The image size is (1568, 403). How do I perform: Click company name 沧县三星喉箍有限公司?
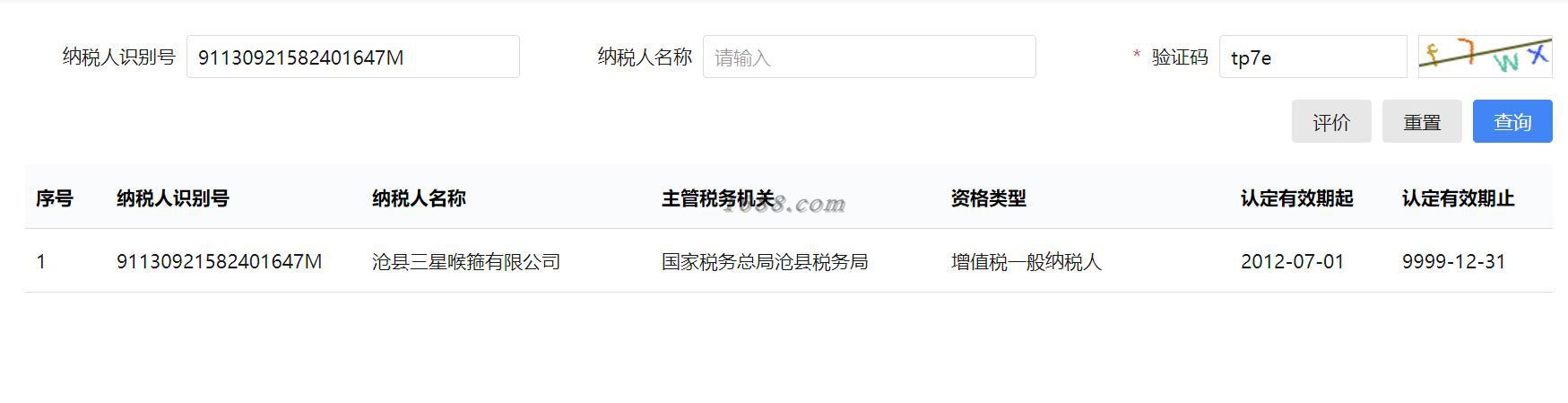(466, 261)
